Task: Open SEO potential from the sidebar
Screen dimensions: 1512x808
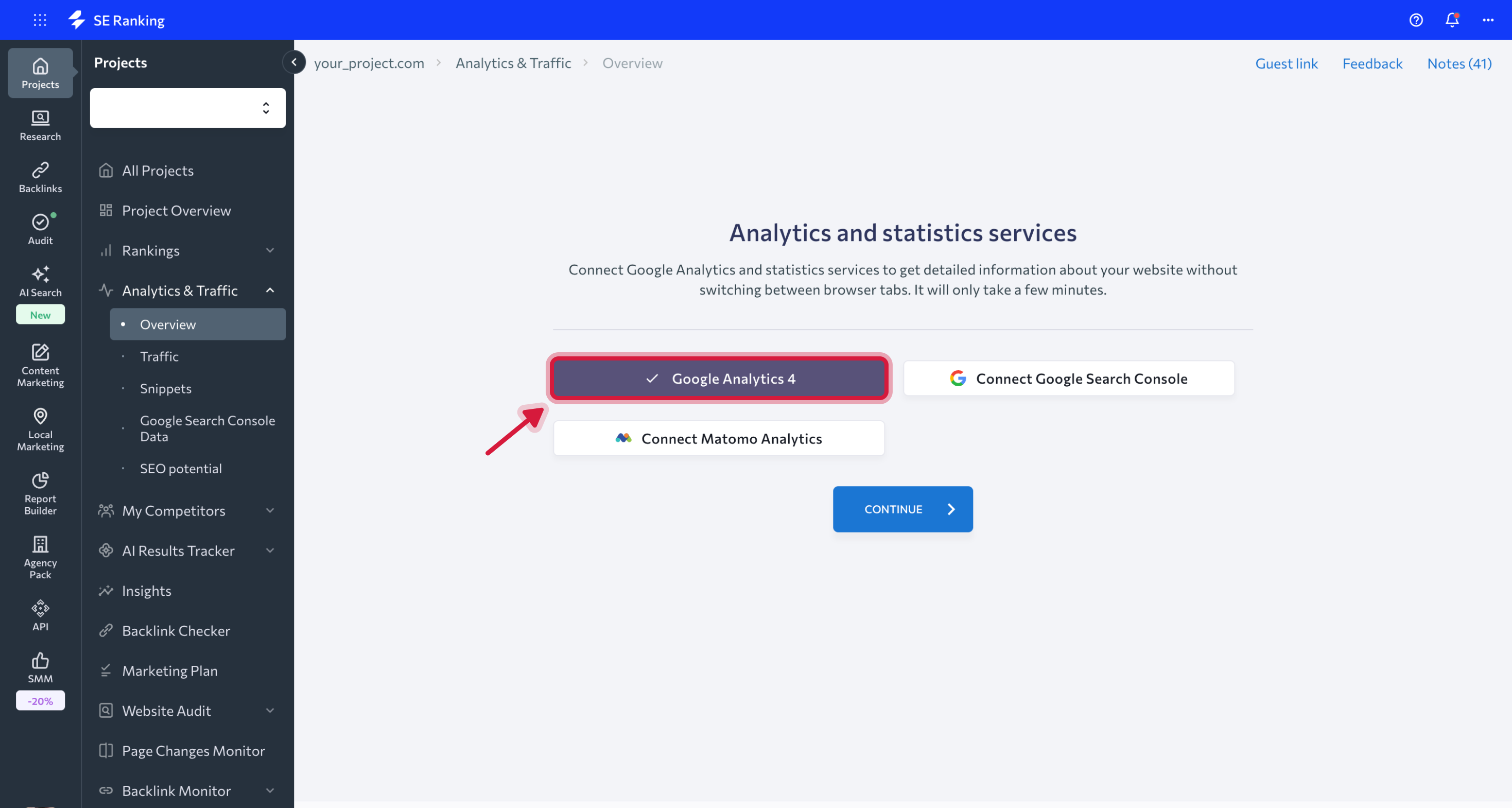Action: (181, 468)
